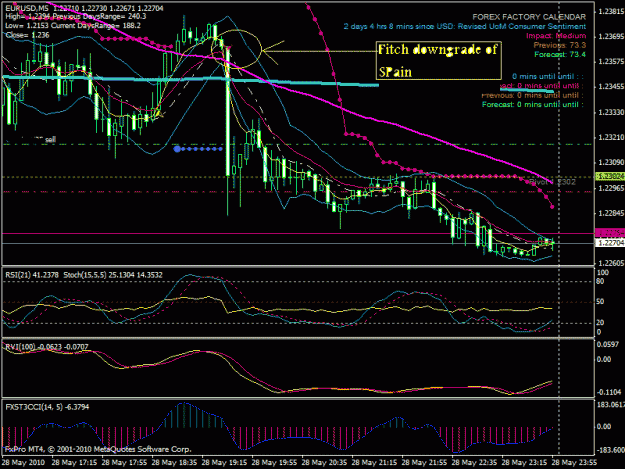The image size is (625, 469).
Task: Click the FOREX FACTORY CALENDAR heading
Action: coord(529,17)
